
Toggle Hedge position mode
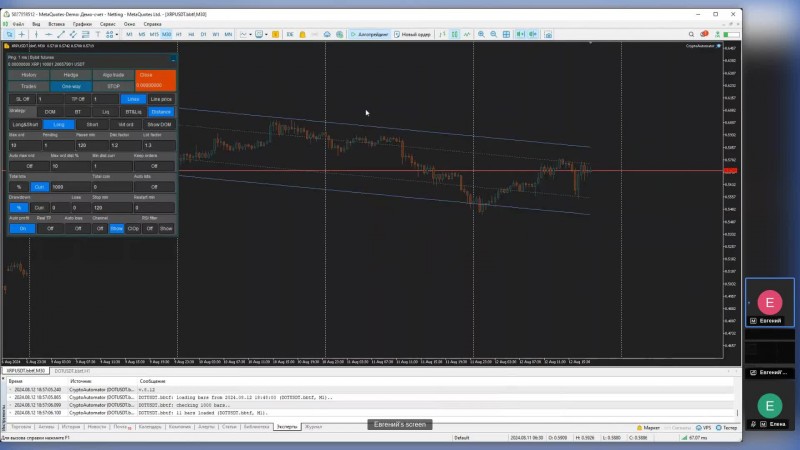tap(71, 75)
